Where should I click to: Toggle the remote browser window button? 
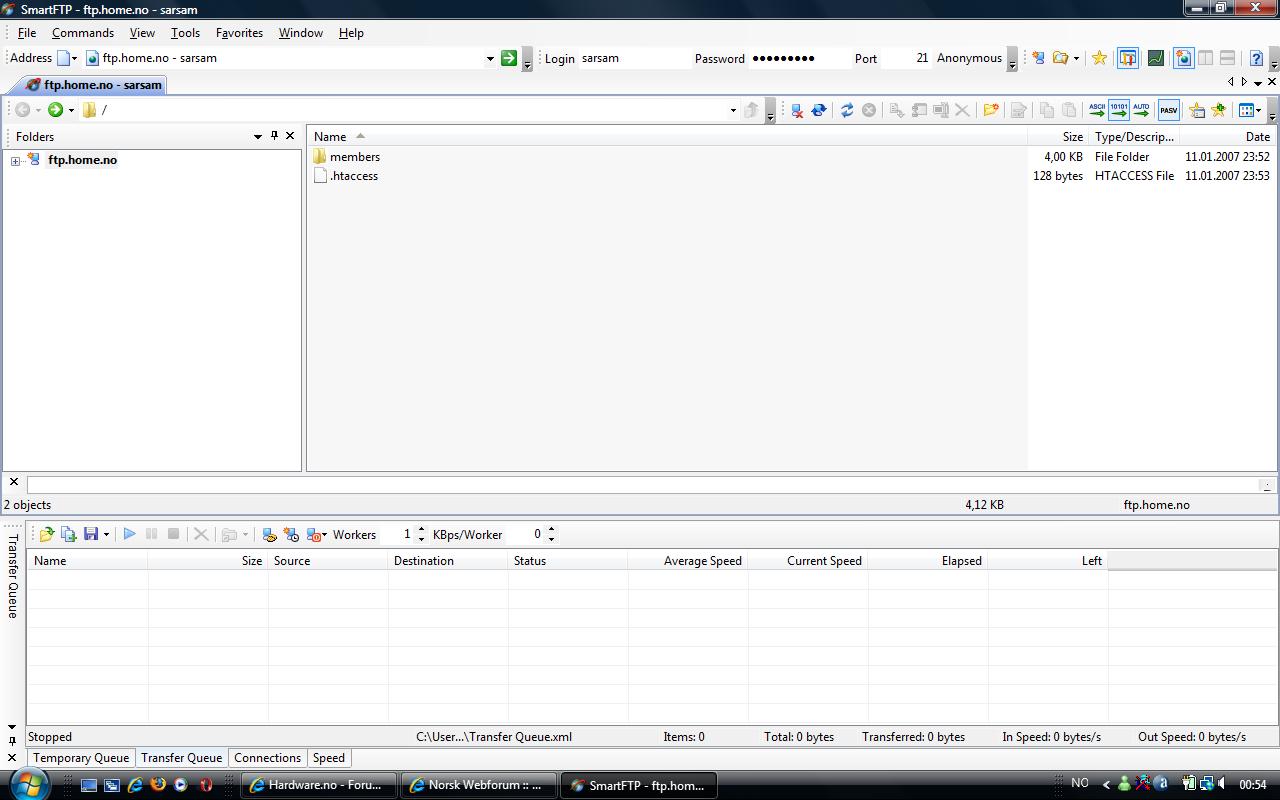[1184, 58]
